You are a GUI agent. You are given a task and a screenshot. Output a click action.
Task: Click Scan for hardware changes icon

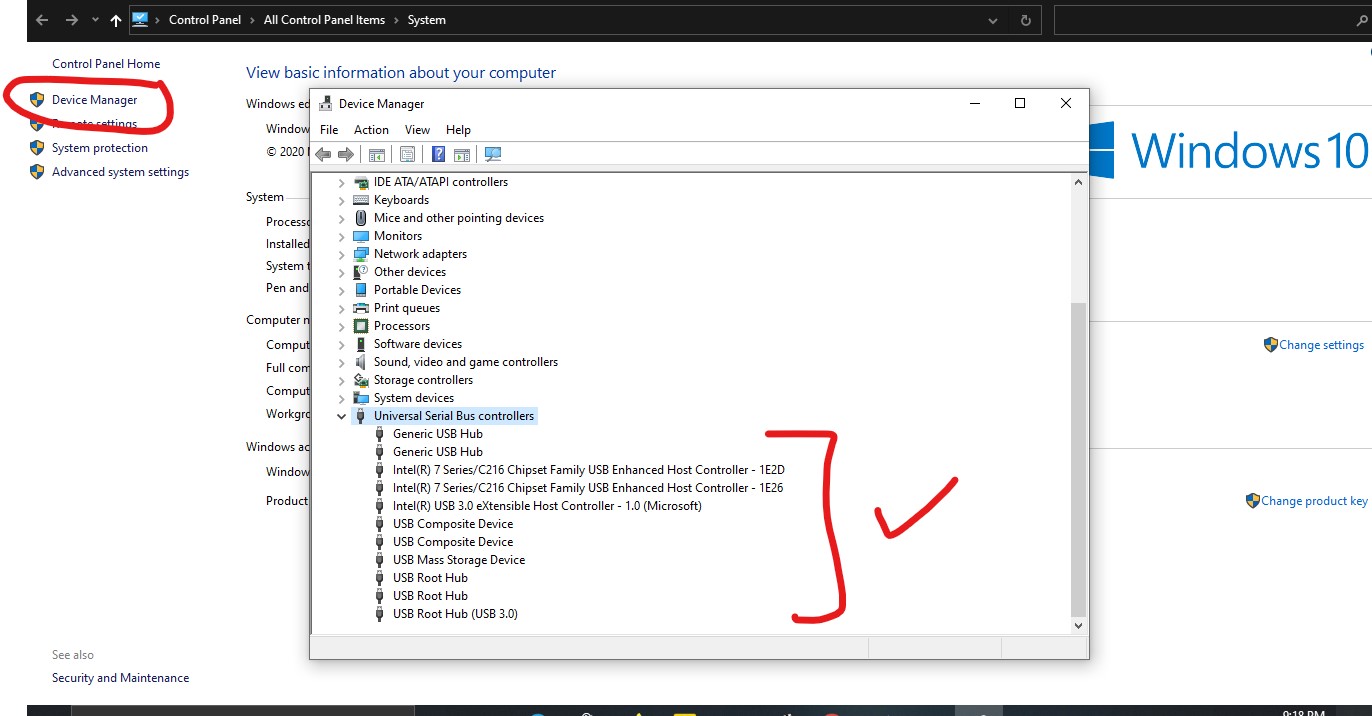click(492, 154)
